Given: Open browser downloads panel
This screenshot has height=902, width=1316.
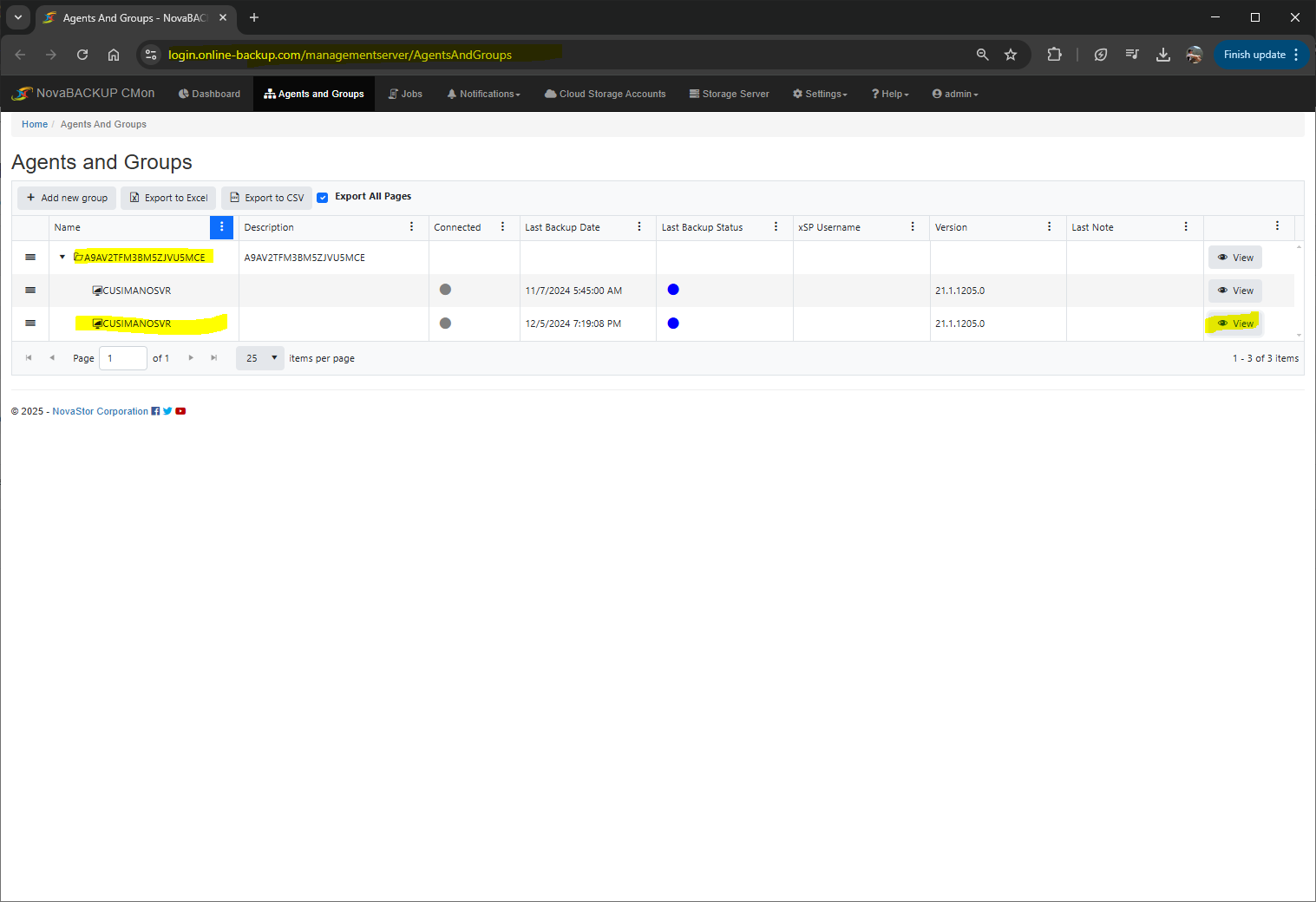Looking at the screenshot, I should [1163, 55].
